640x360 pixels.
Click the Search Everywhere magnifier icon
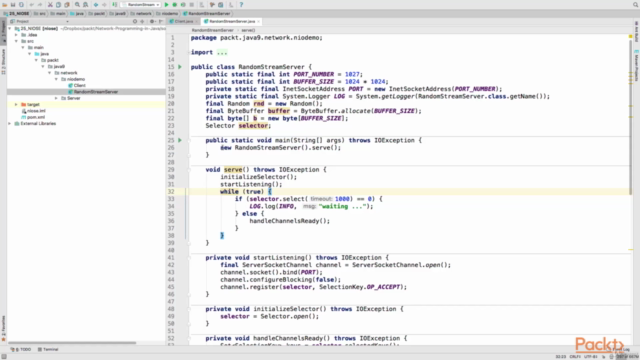pos(636,4)
